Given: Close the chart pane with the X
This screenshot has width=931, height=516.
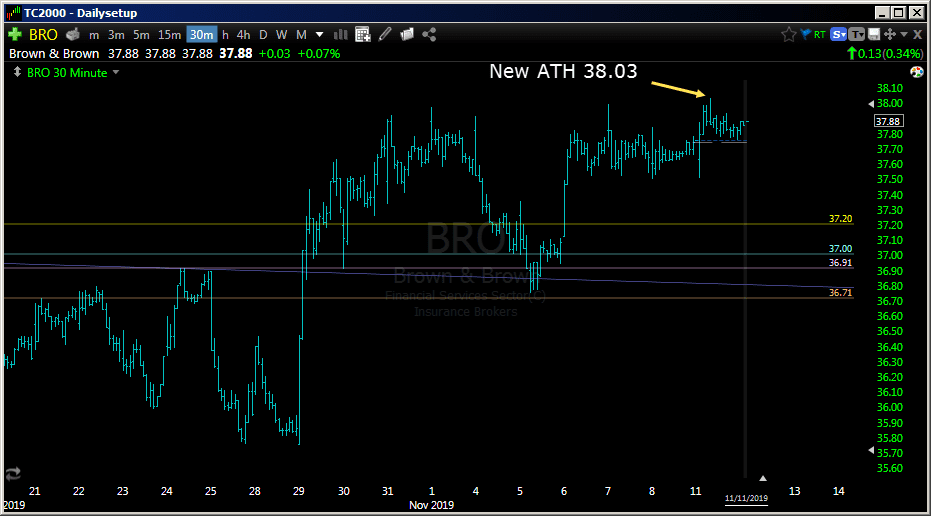Looking at the screenshot, I should 917,35.
